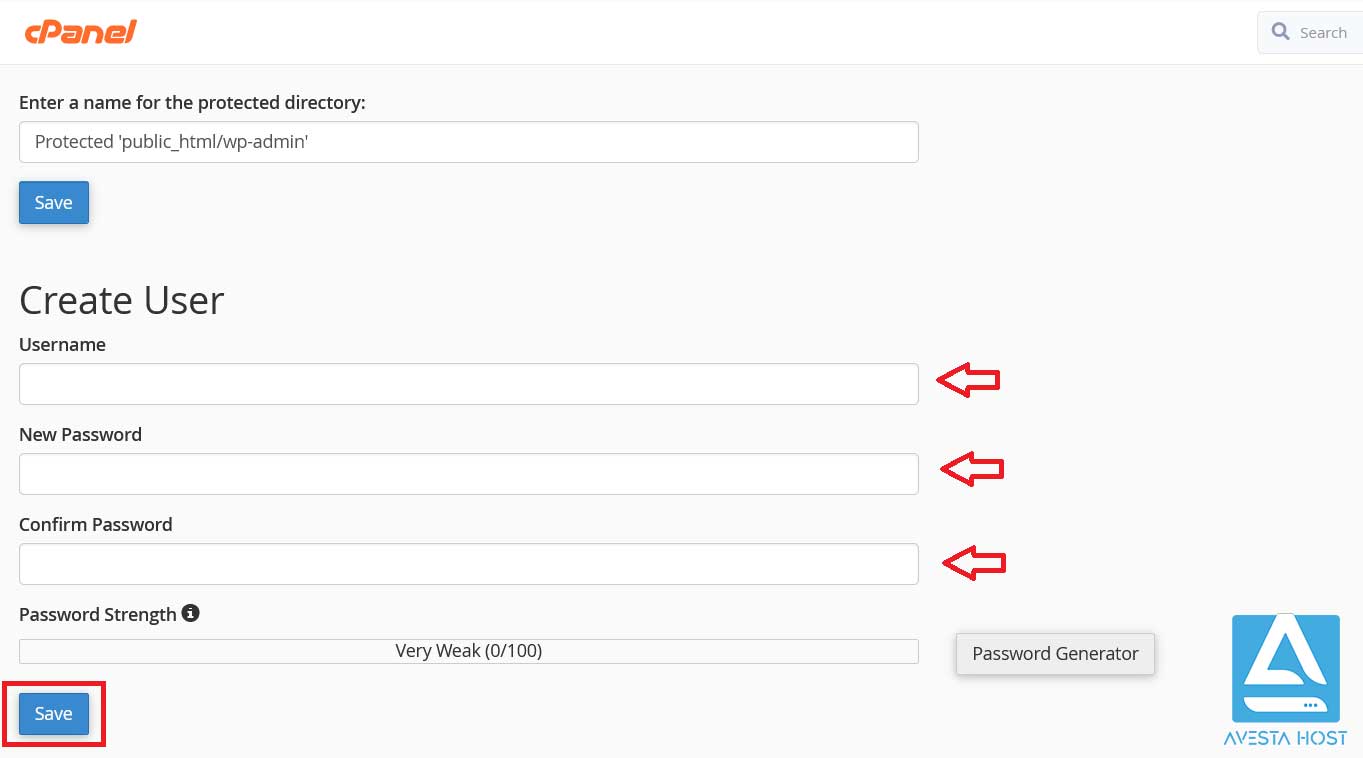Viewport: 1363px width, 758px height.
Task: Click the New Password label
Action: [x=80, y=434]
